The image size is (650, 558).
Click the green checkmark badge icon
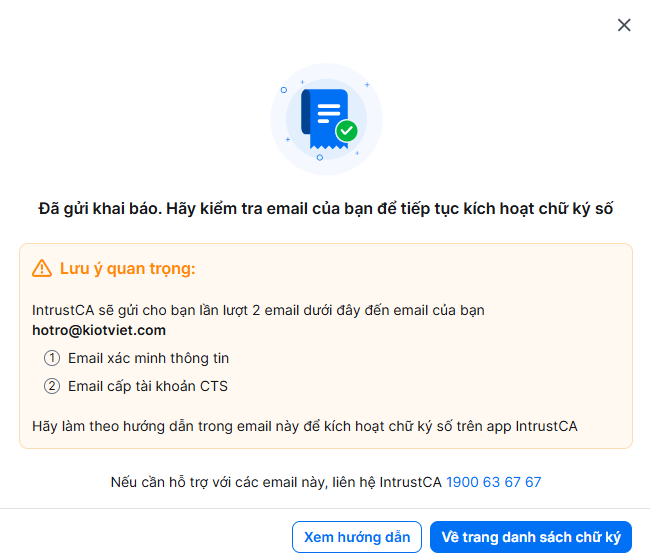click(347, 131)
